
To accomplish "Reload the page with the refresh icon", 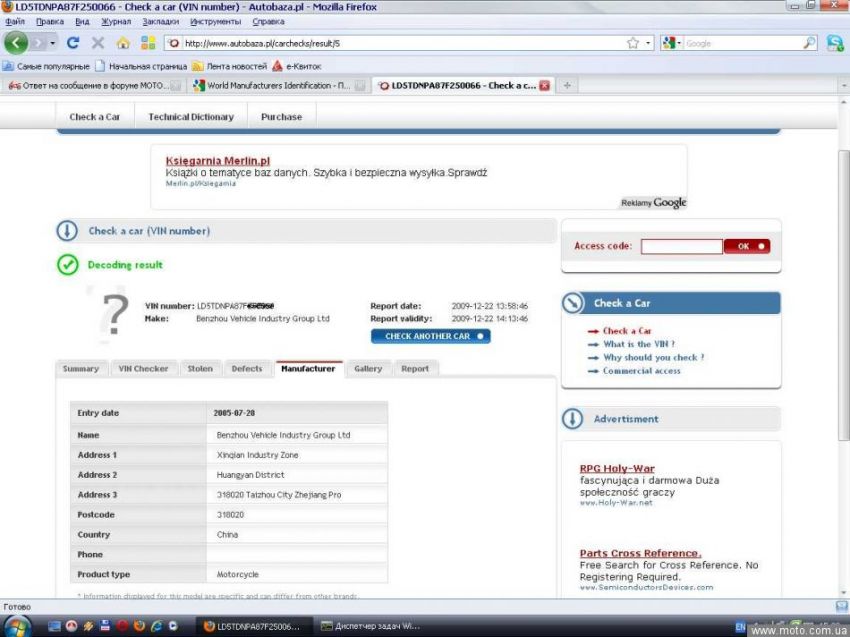I will click(x=73, y=43).
